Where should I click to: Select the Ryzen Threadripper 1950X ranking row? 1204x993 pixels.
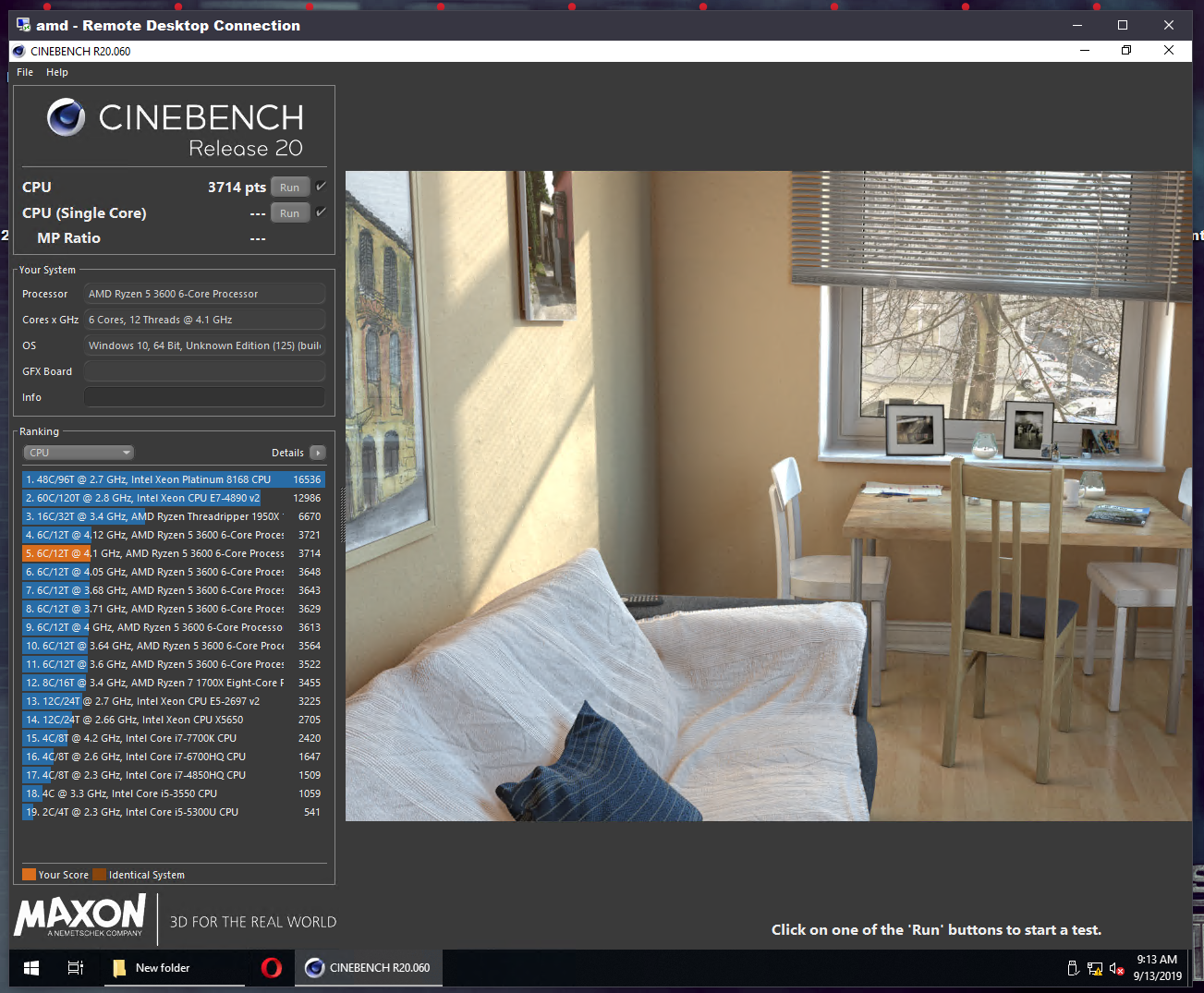pos(174,516)
